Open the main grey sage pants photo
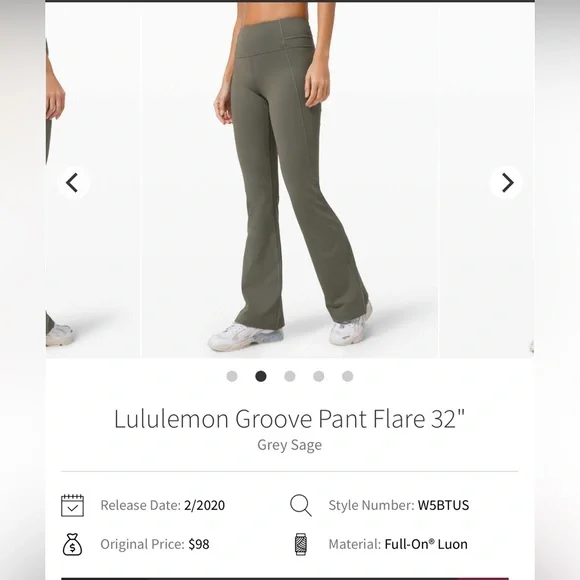 (x=290, y=180)
